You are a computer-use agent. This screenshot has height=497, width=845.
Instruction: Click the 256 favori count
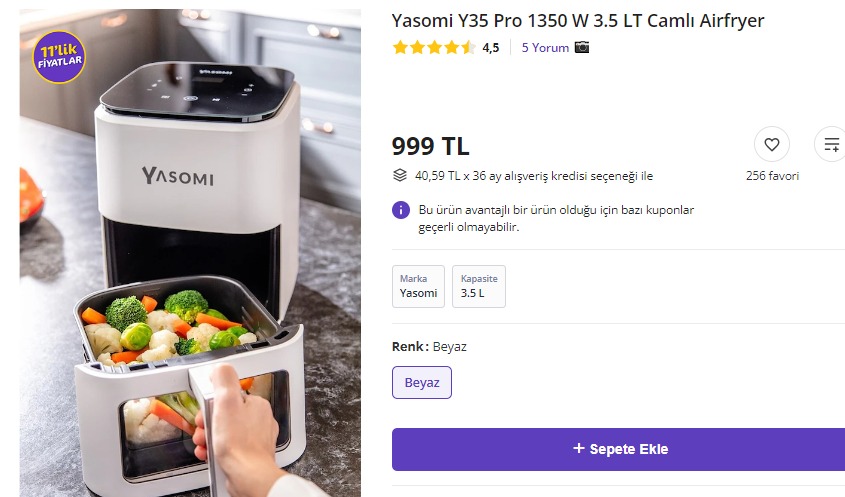pyautogui.click(x=772, y=176)
